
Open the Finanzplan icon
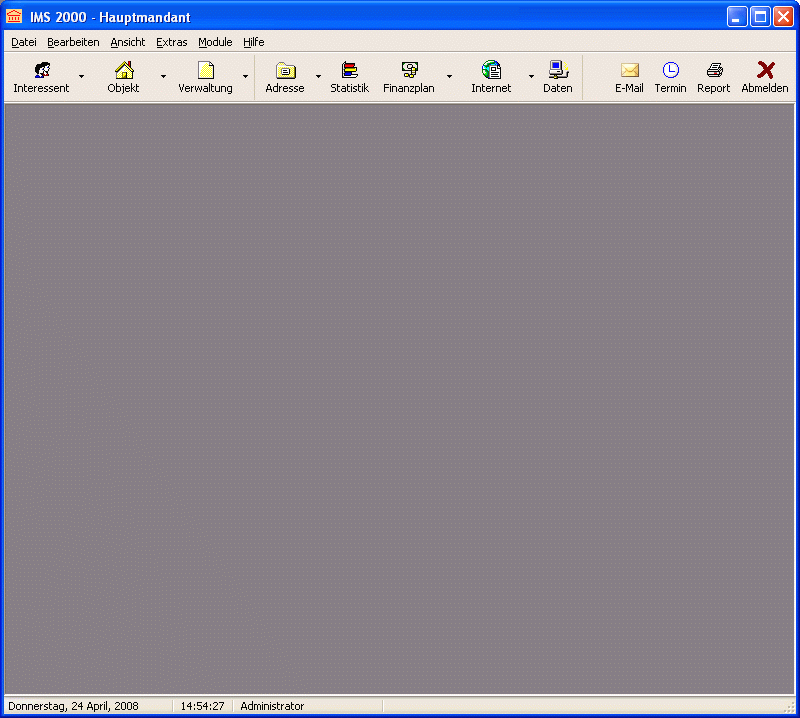point(409,70)
